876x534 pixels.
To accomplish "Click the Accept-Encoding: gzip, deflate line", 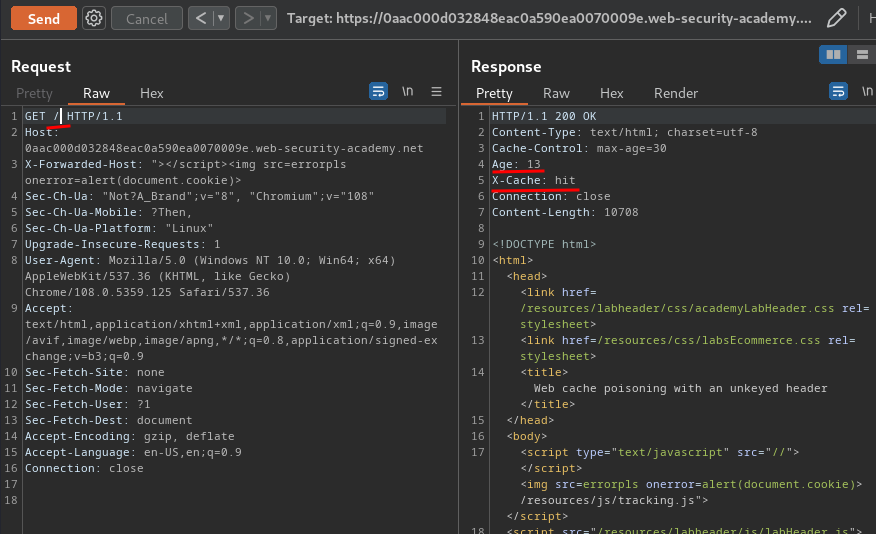I will coord(130,436).
